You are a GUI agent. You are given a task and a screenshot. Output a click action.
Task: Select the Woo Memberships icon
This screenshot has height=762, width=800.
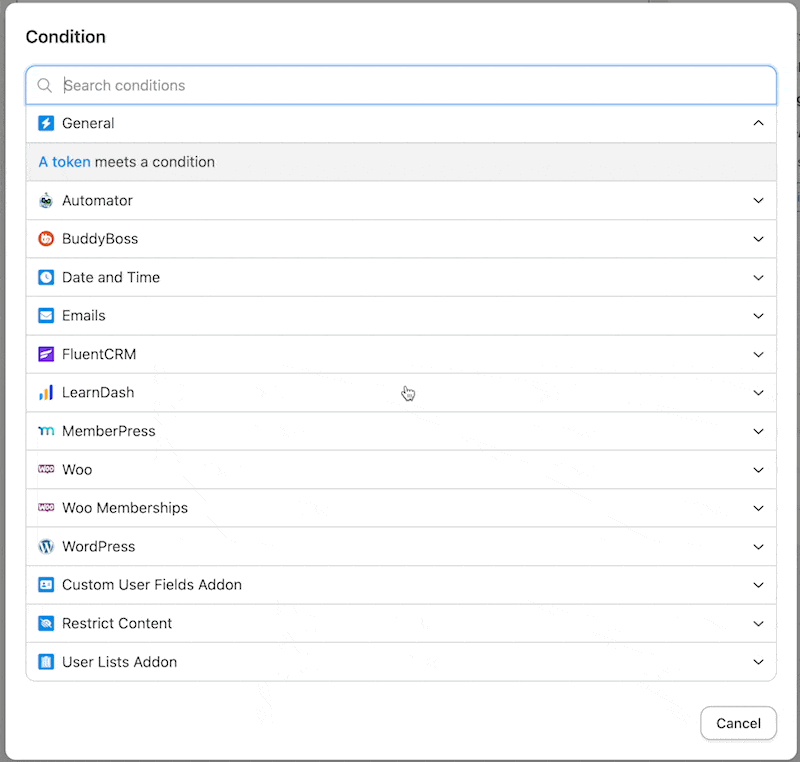pyautogui.click(x=47, y=508)
